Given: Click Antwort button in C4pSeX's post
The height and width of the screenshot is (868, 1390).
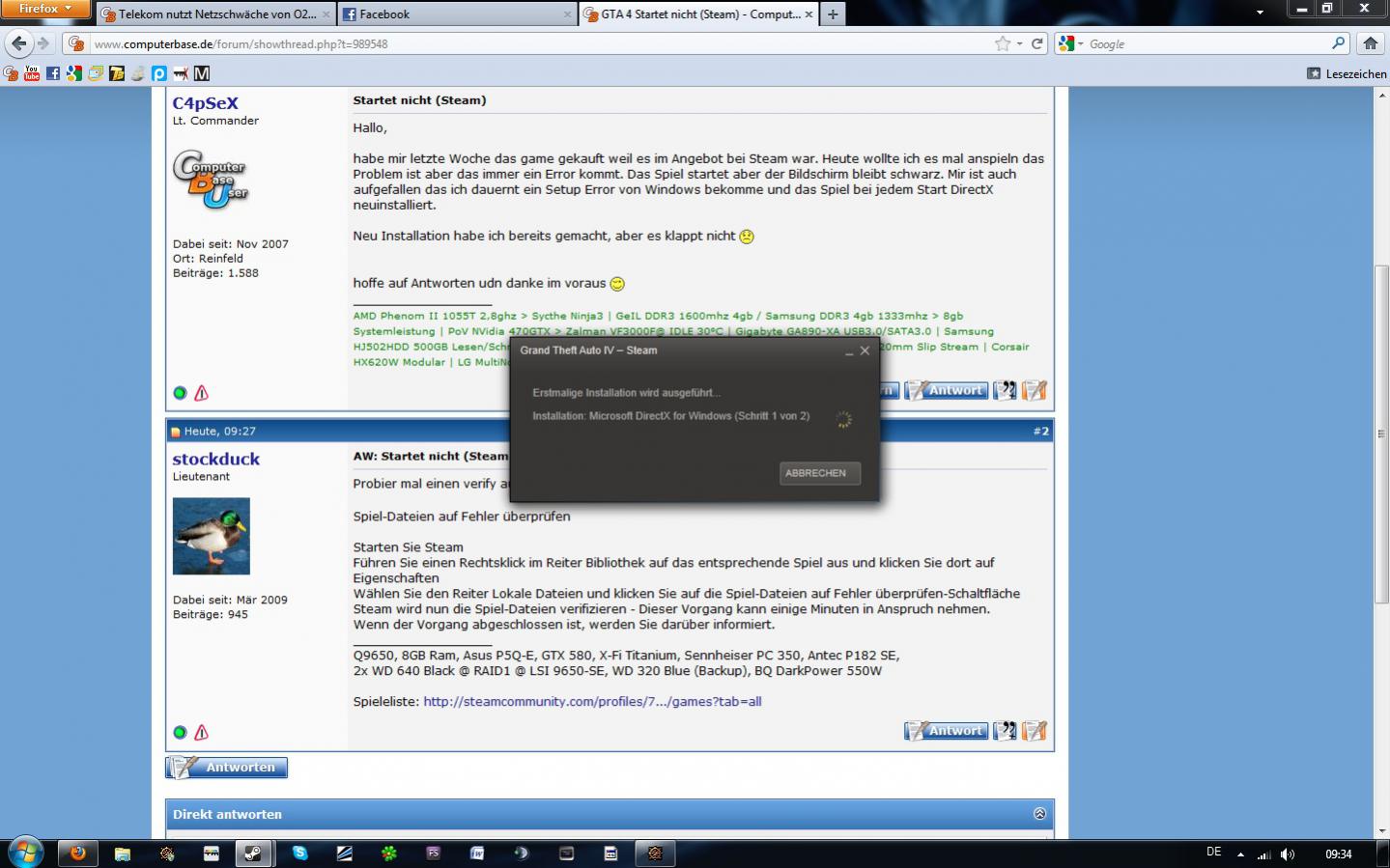Looking at the screenshot, I should (x=947, y=390).
